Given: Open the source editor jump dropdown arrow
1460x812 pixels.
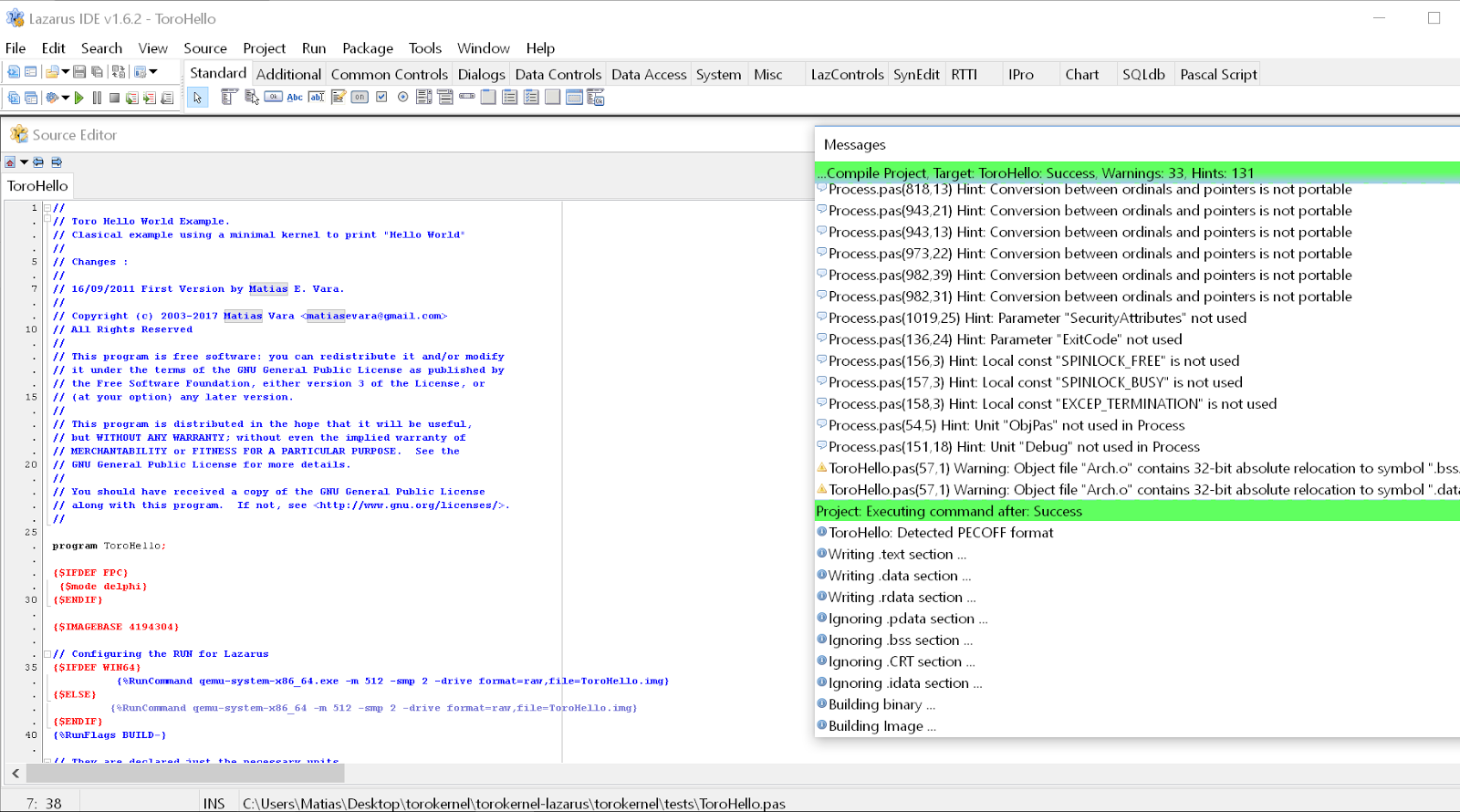Looking at the screenshot, I should [24, 162].
